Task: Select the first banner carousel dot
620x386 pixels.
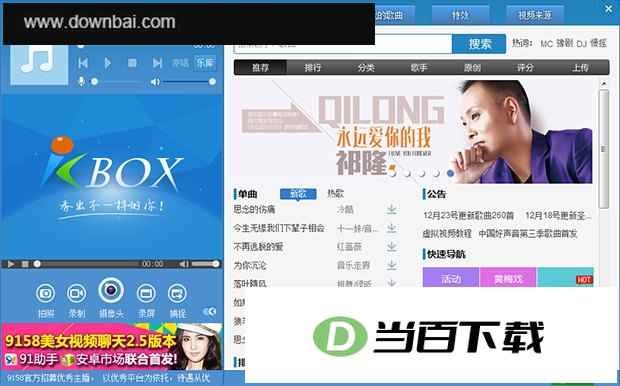Action: tap(392, 173)
